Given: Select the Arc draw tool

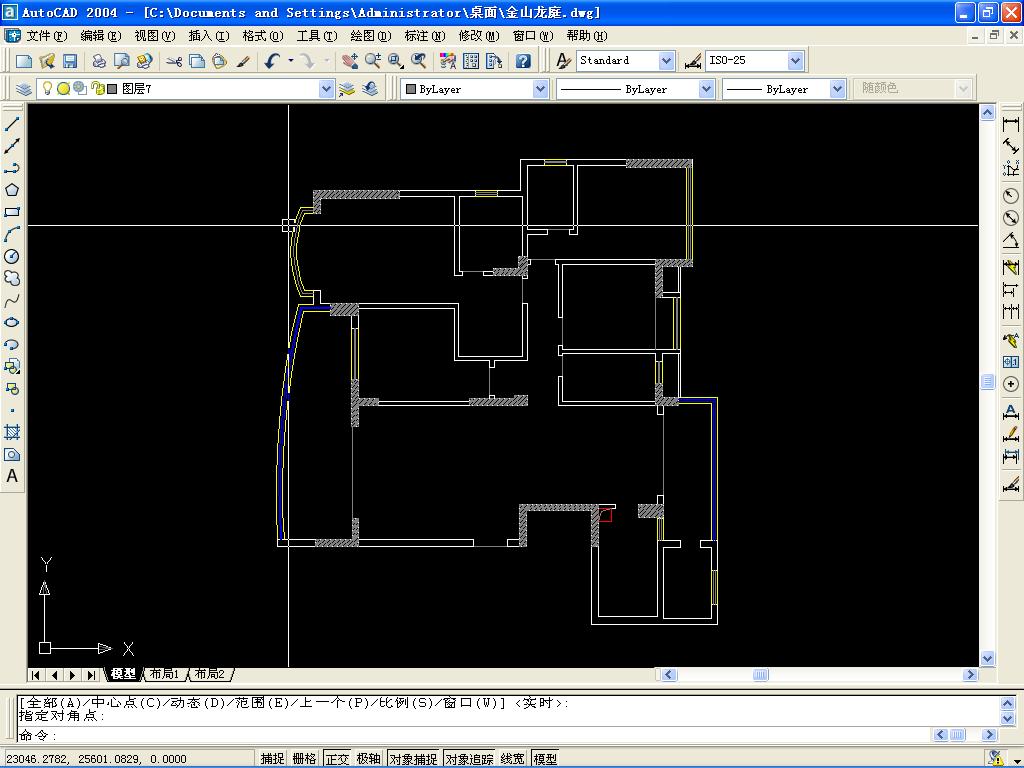Looking at the screenshot, I should point(12,234).
